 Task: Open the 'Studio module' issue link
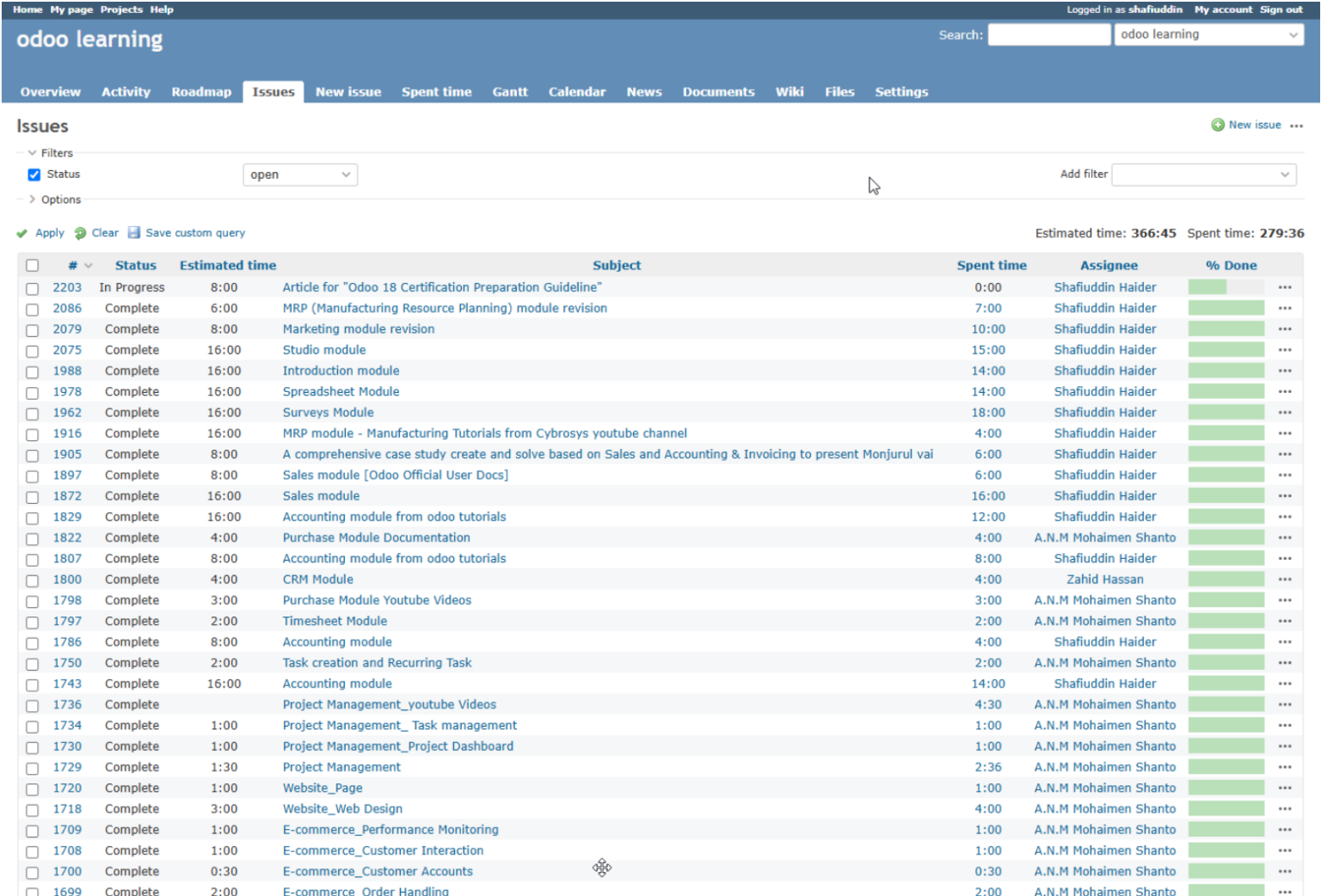point(324,350)
